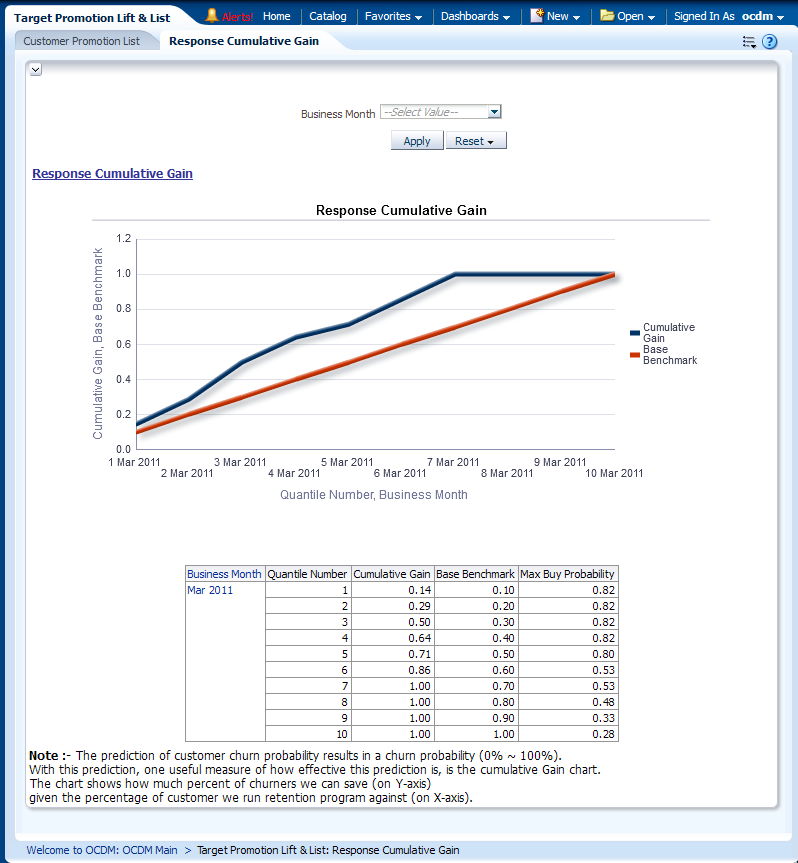Open the ocdm signed-in user menu
Screen dimensions: 798x863
tap(762, 16)
